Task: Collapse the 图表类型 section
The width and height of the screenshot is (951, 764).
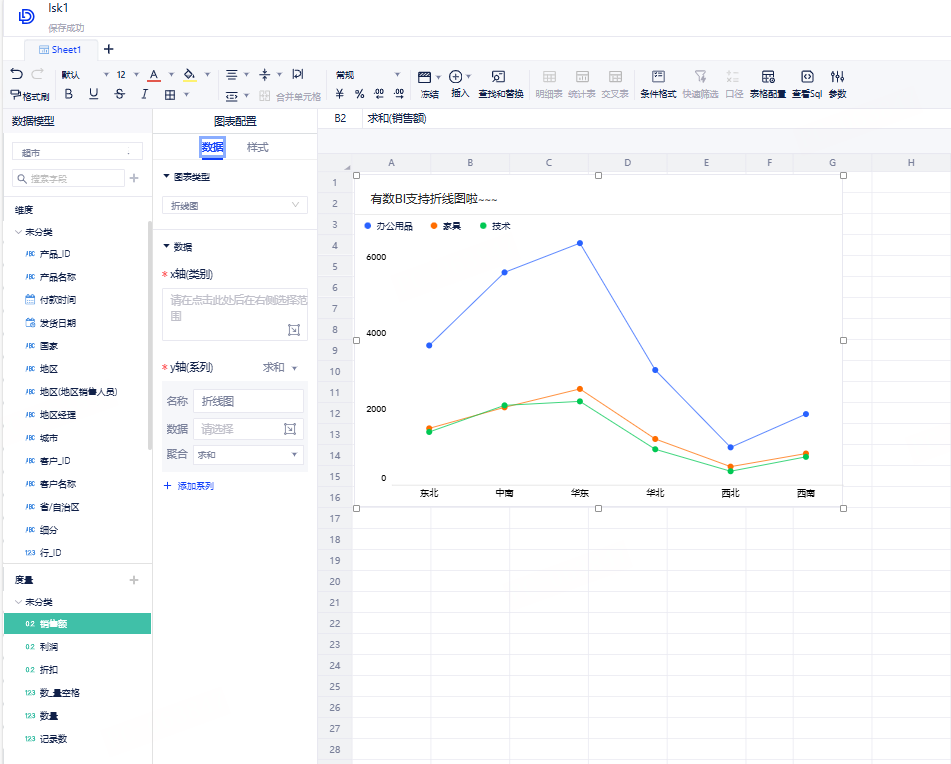Action: [167, 177]
